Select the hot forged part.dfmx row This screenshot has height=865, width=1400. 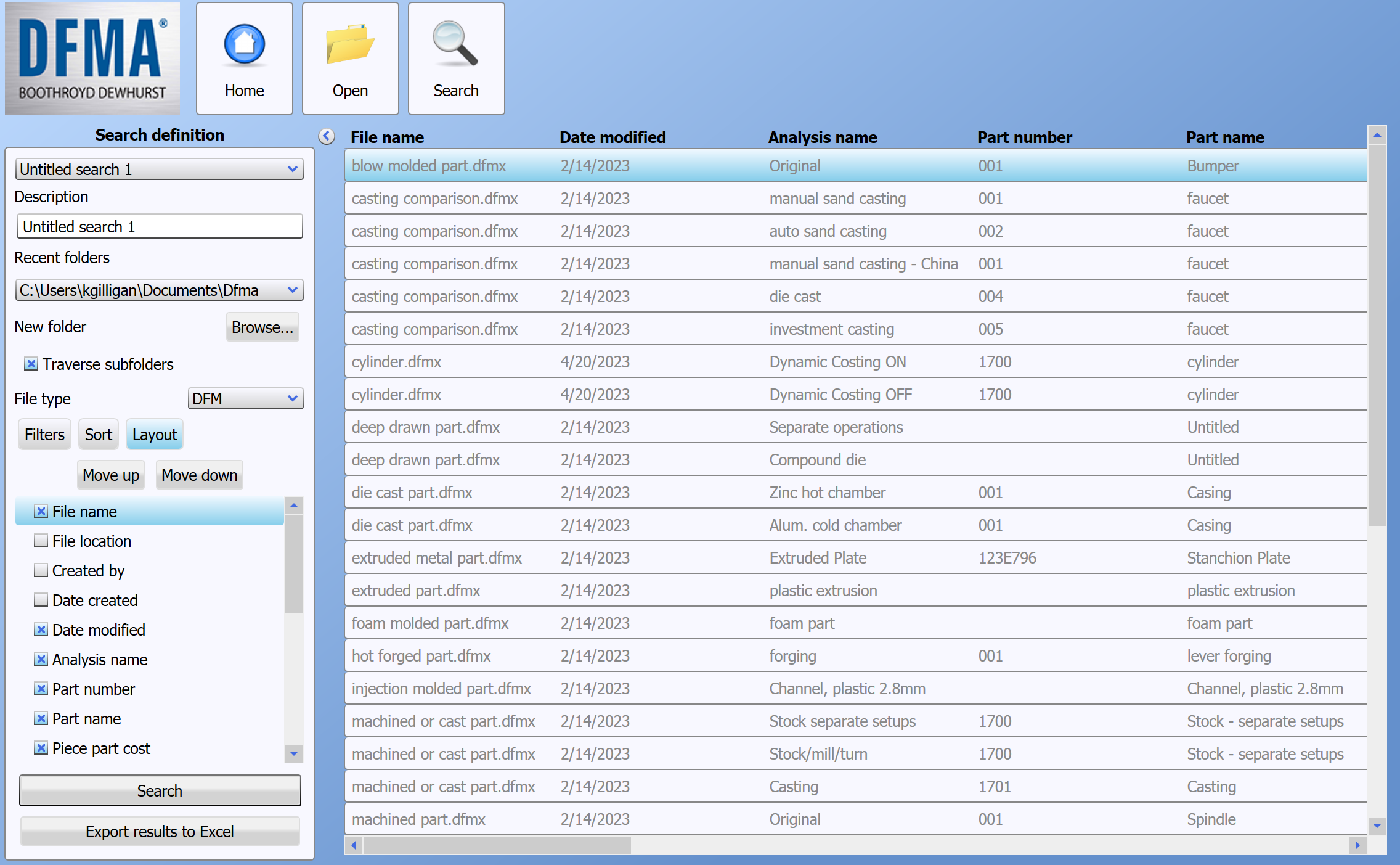tap(856, 656)
